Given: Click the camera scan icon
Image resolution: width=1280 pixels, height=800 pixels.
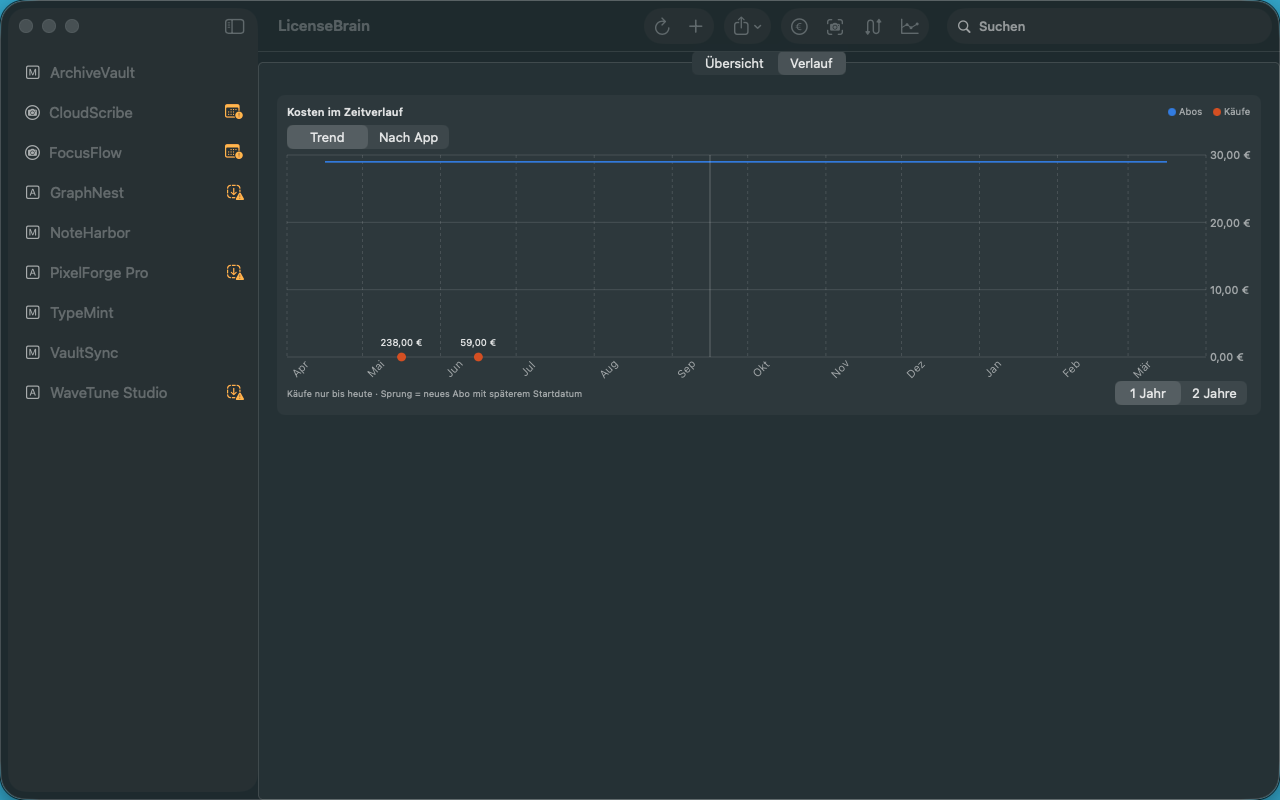Looking at the screenshot, I should tap(835, 27).
